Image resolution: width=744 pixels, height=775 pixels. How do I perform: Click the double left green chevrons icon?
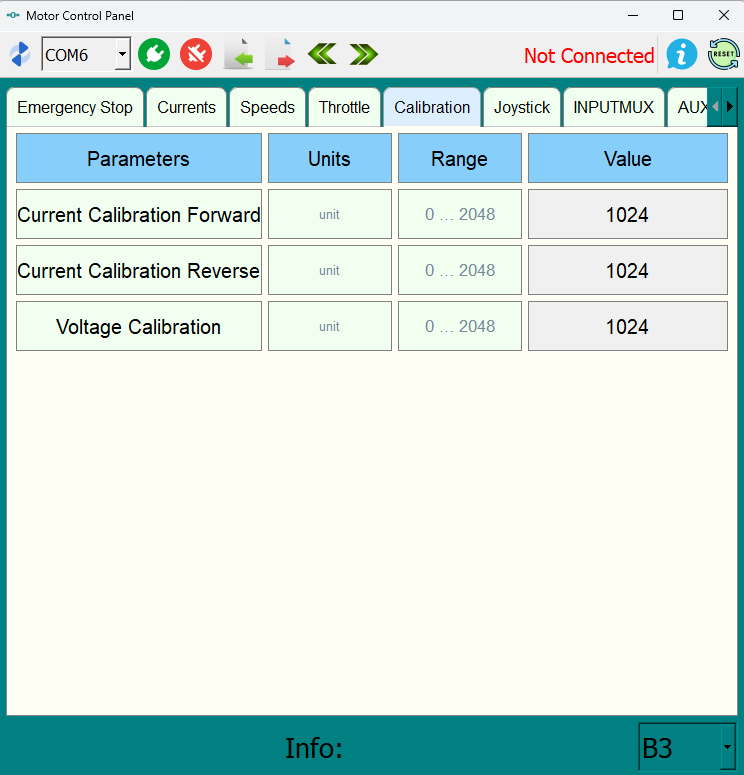click(x=322, y=54)
